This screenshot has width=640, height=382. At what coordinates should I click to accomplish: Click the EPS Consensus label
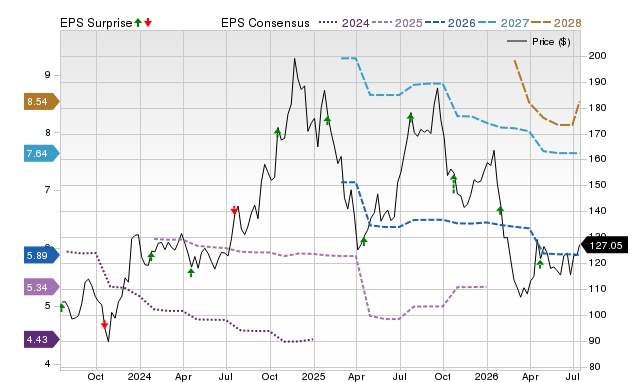(265, 23)
